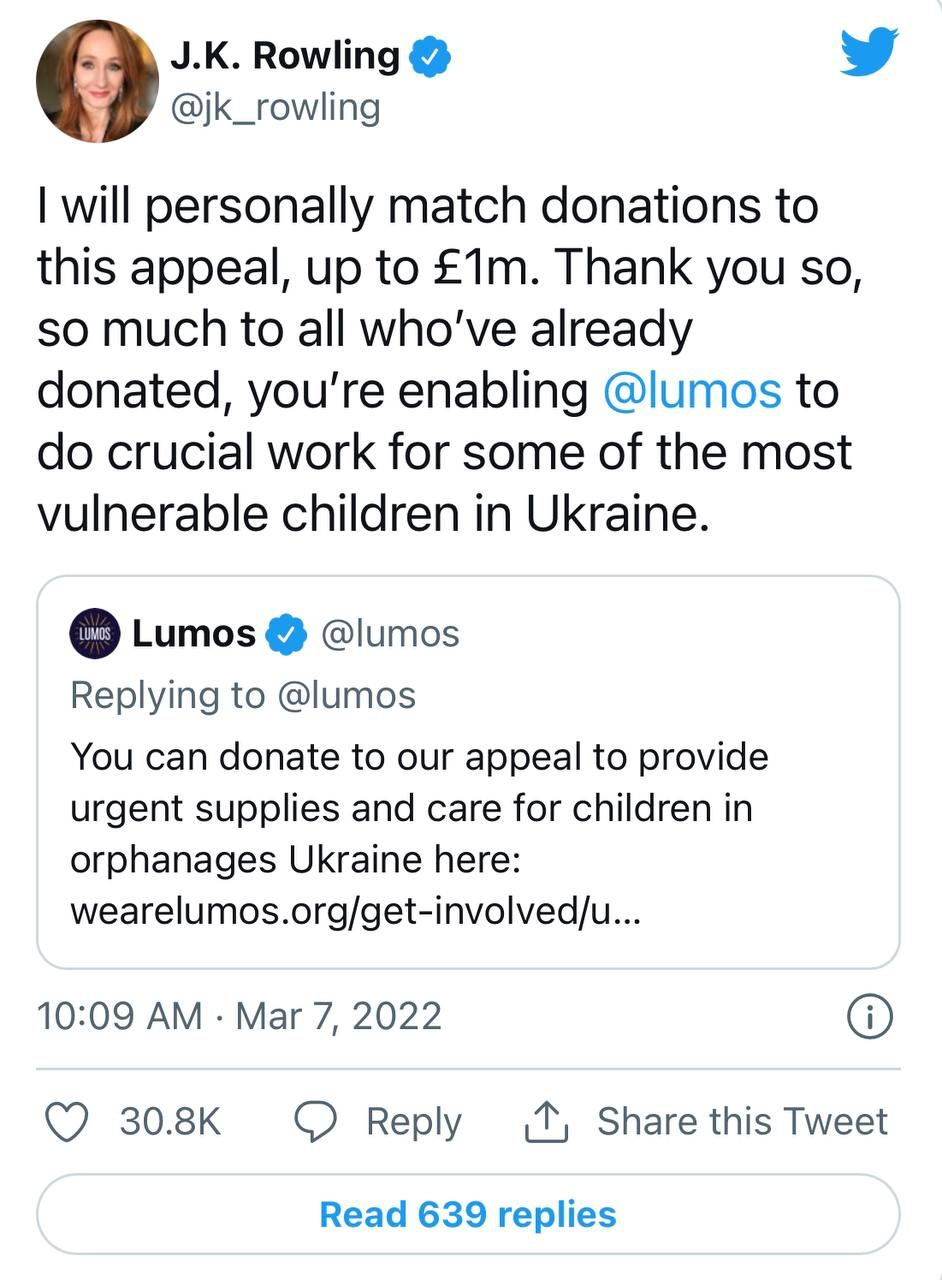Click J.K. Rowling's verified badge
The height and width of the screenshot is (1280, 942).
pos(430,57)
